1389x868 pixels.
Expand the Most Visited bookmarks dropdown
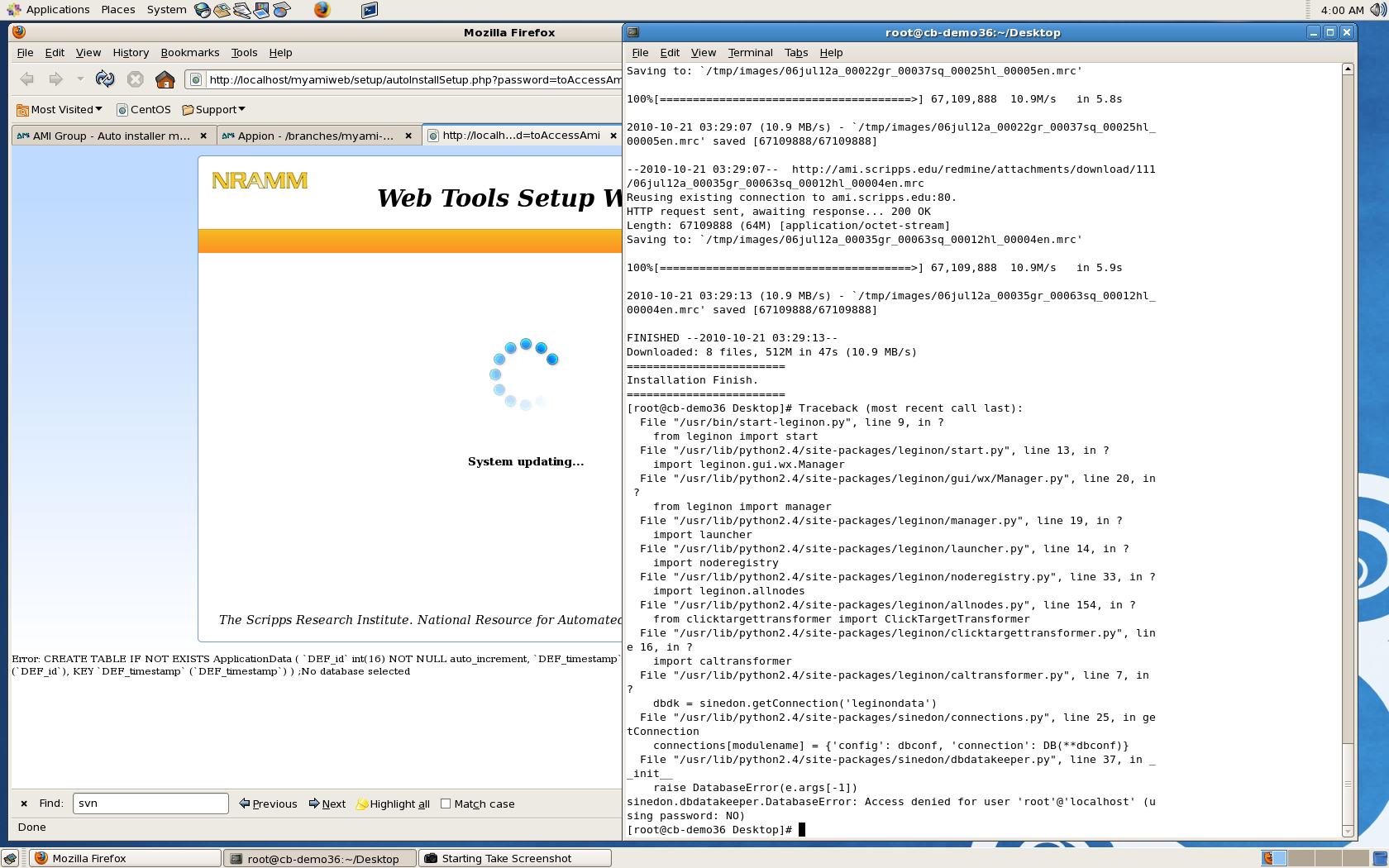(x=60, y=109)
